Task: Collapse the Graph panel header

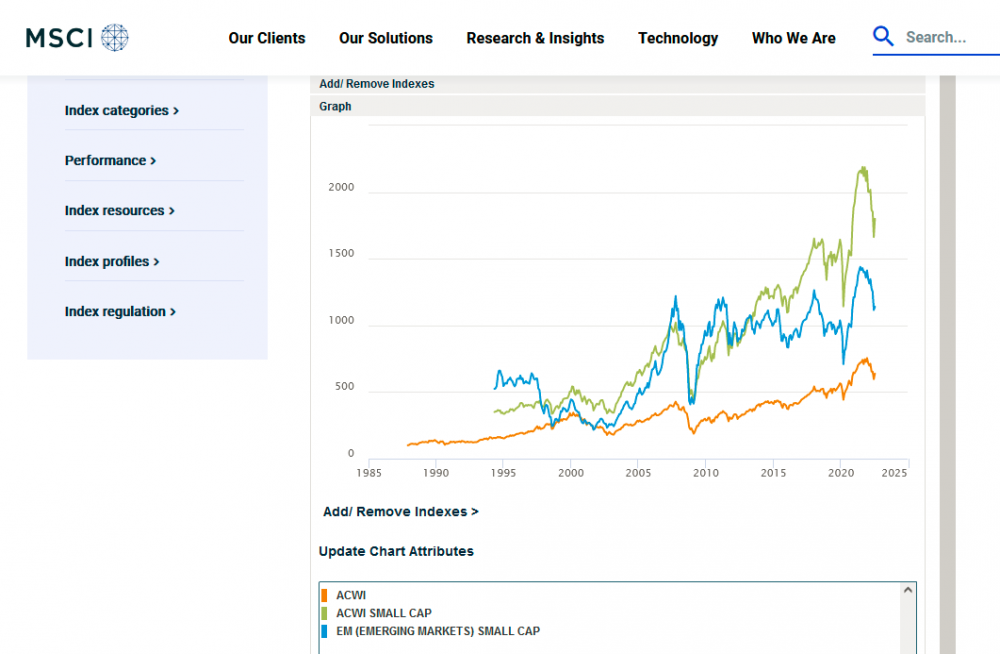Action: (x=336, y=106)
